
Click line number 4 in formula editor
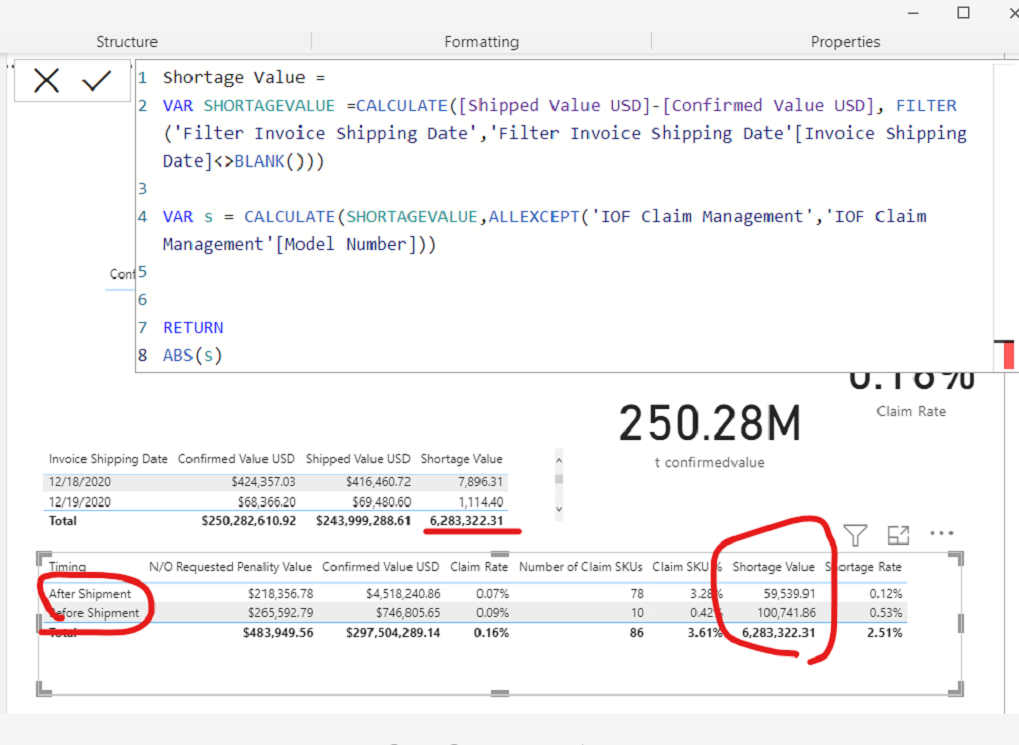pos(142,216)
